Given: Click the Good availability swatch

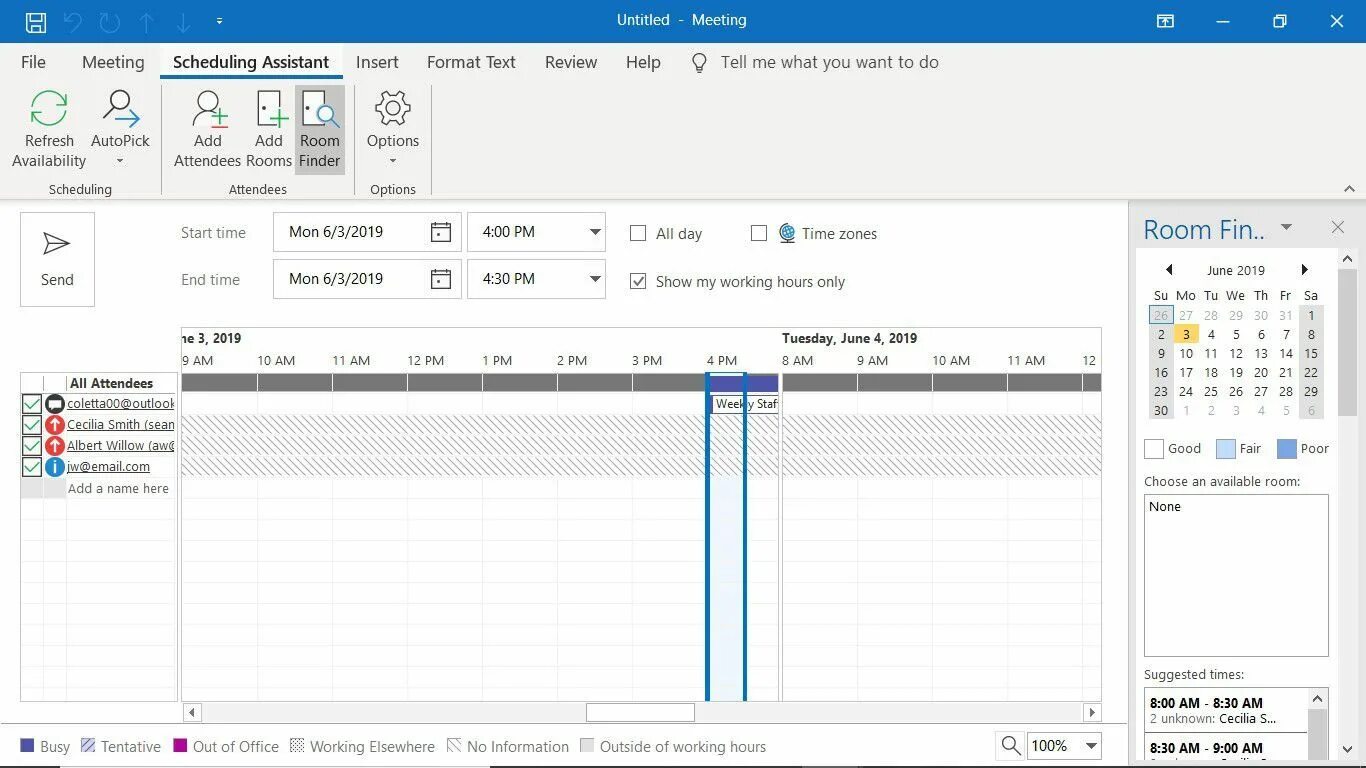Looking at the screenshot, I should click(x=1154, y=449).
